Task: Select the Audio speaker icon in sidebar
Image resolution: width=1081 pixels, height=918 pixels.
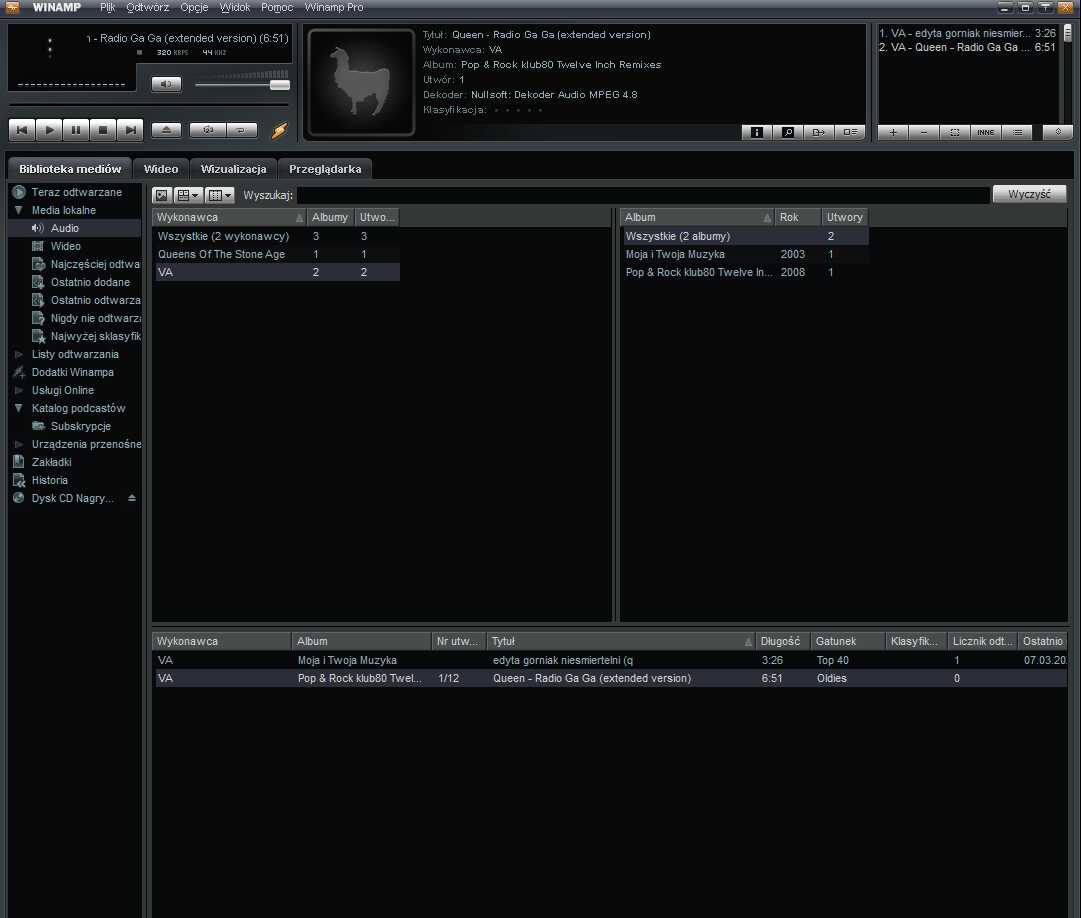Action: pos(38,228)
